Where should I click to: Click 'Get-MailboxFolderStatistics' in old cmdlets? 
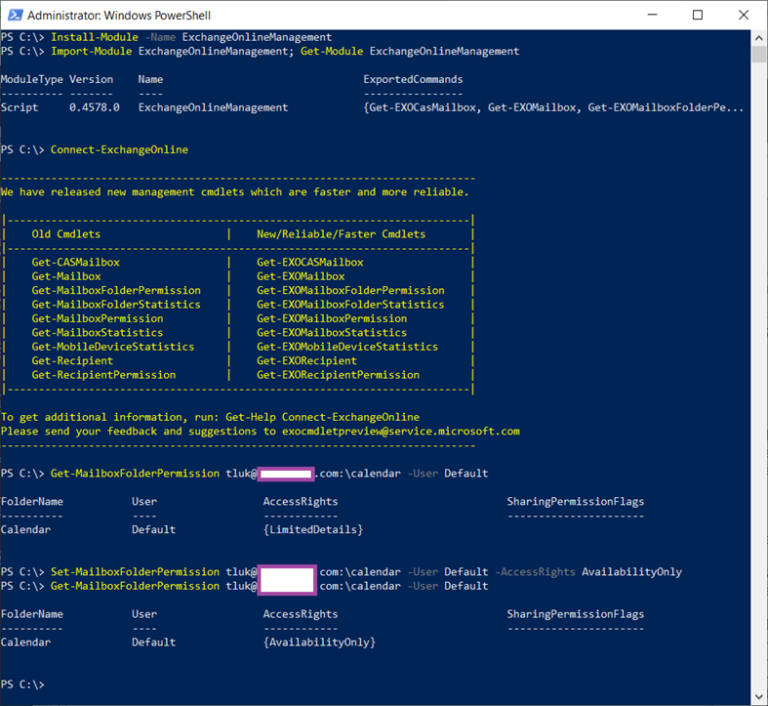116,305
